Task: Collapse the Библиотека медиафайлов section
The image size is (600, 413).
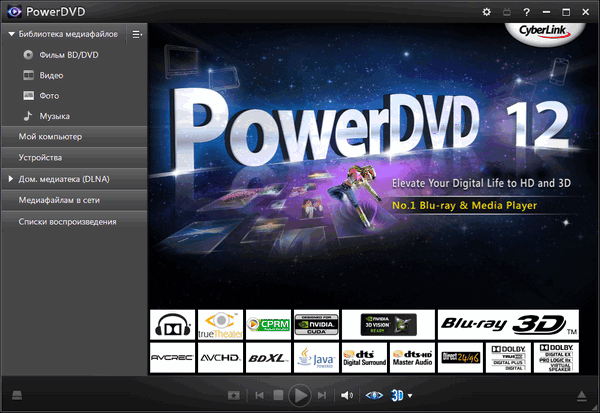Action: pyautogui.click(x=10, y=35)
